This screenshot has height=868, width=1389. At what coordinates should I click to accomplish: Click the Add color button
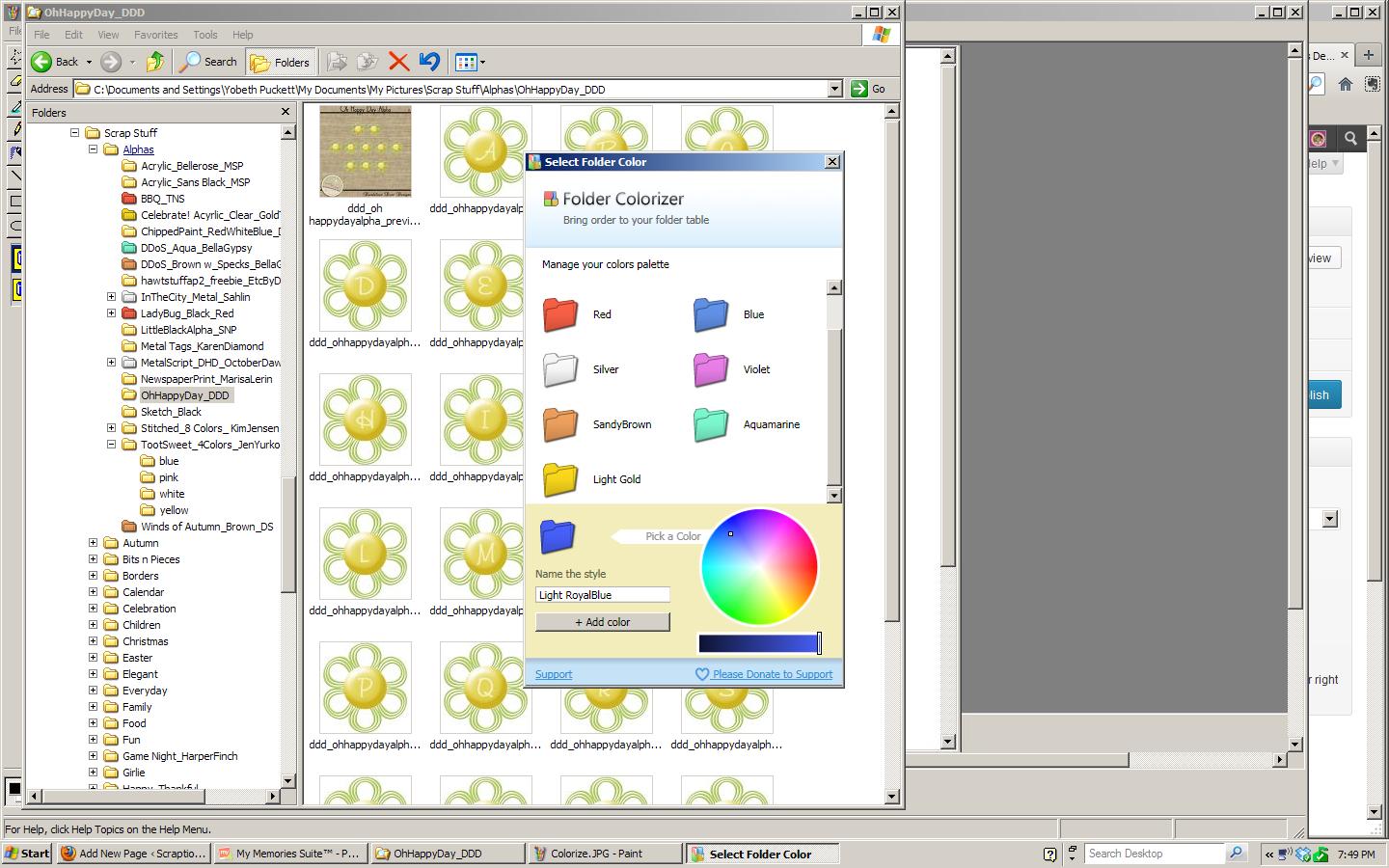(602, 622)
